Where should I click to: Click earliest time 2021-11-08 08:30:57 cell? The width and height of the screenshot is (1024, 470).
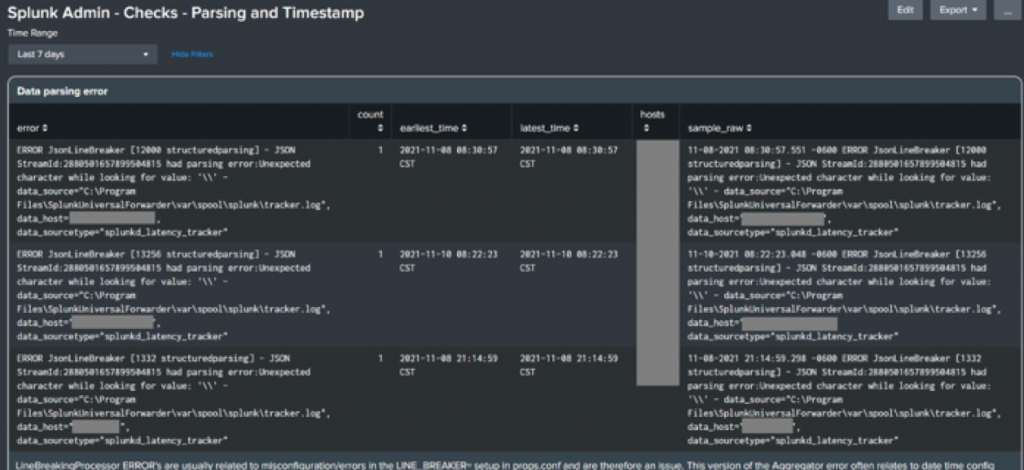coord(449,157)
